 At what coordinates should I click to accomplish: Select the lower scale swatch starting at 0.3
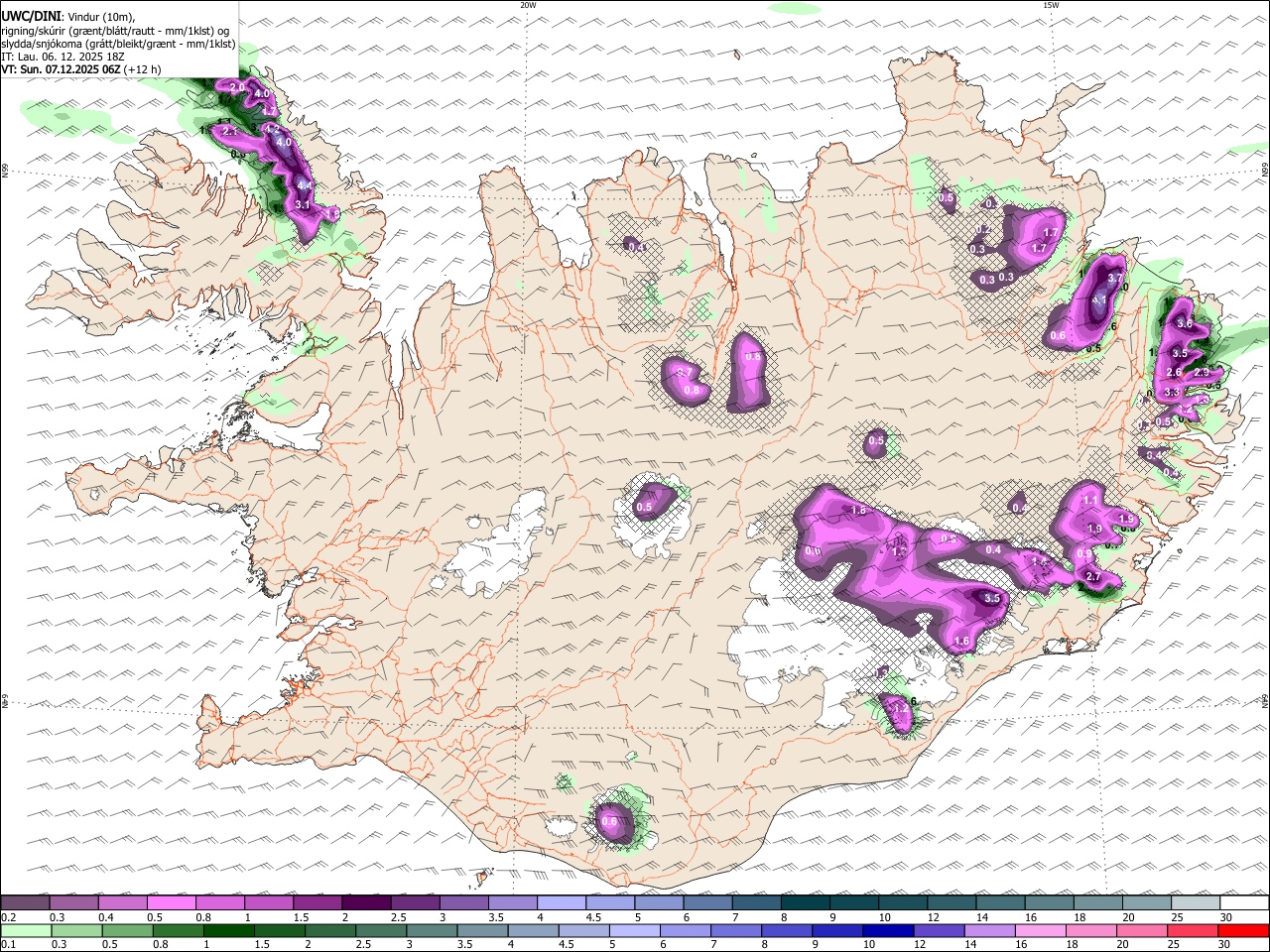[76, 930]
